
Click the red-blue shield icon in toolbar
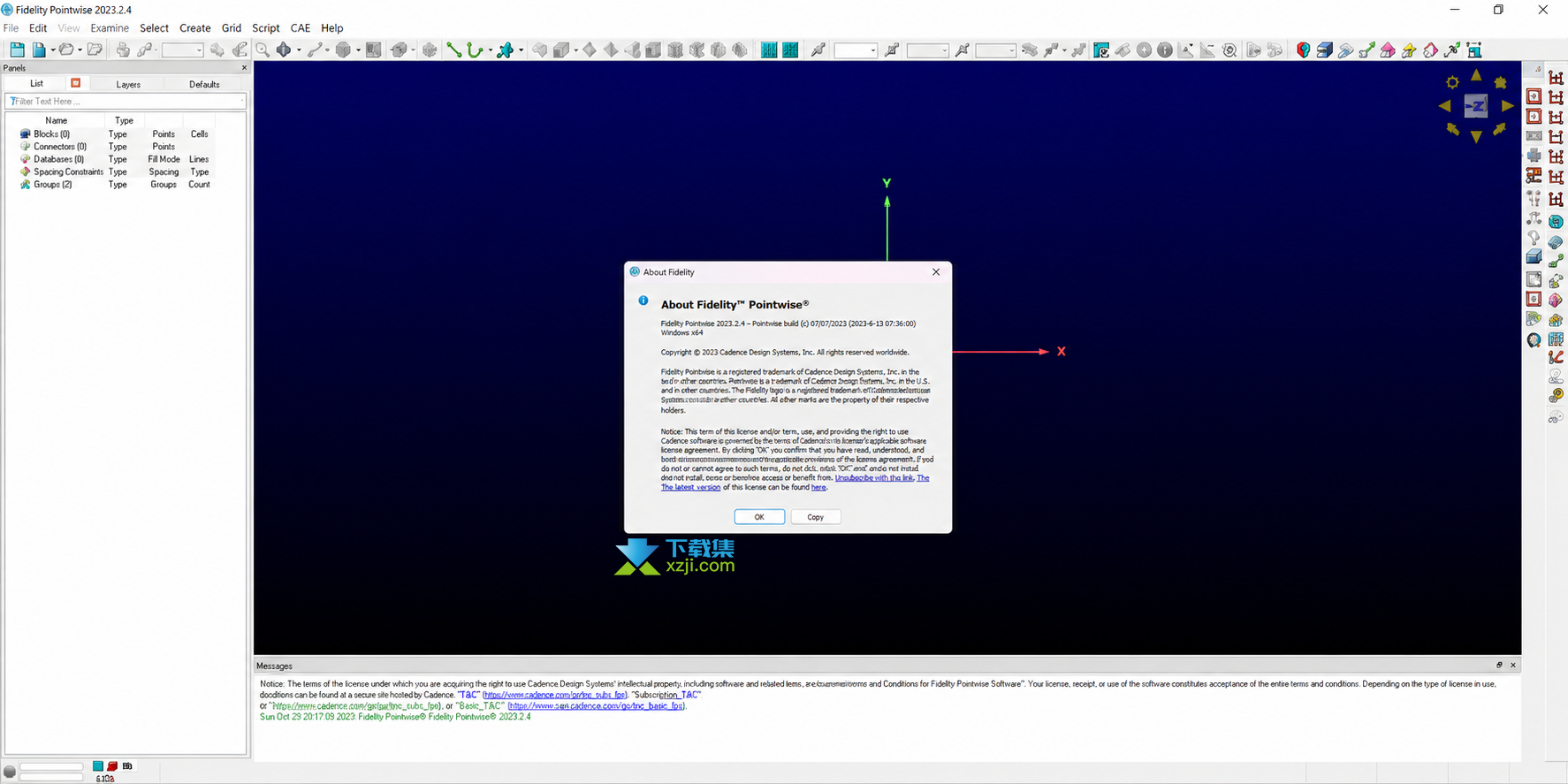pos(1303,50)
